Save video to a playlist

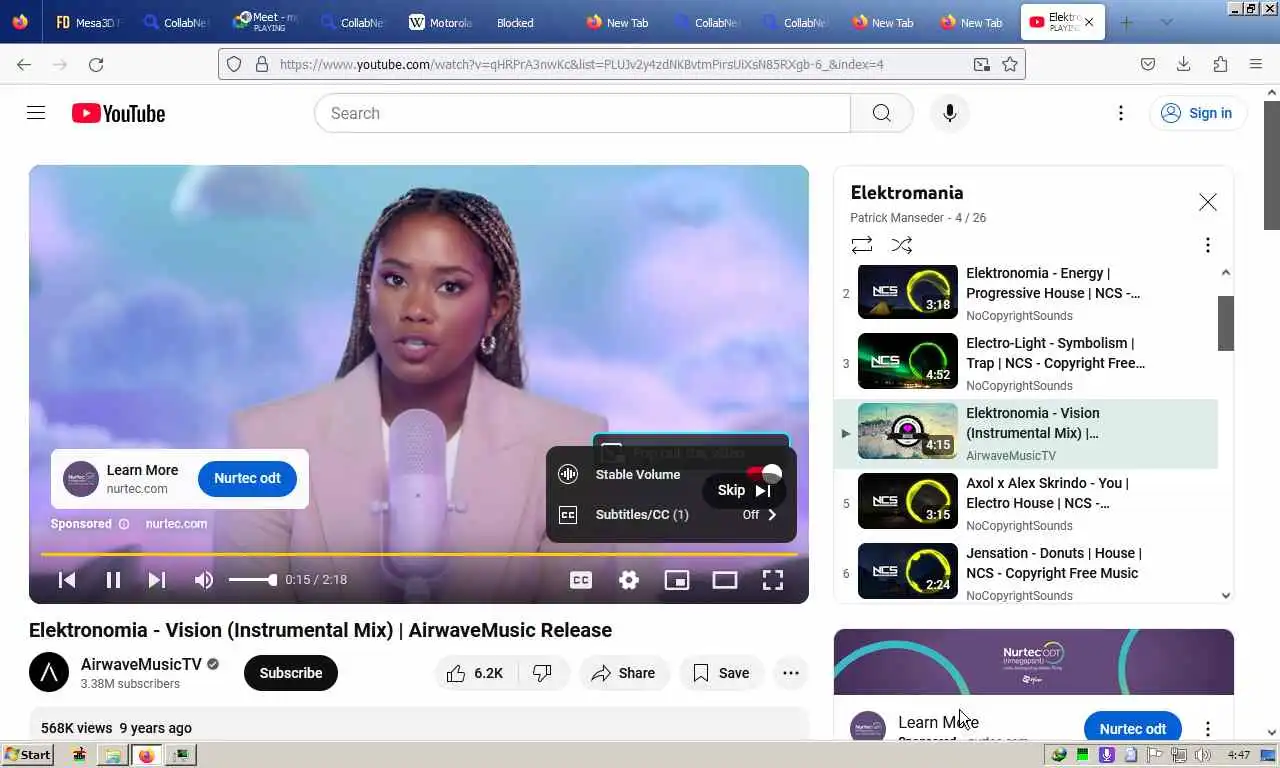722,673
